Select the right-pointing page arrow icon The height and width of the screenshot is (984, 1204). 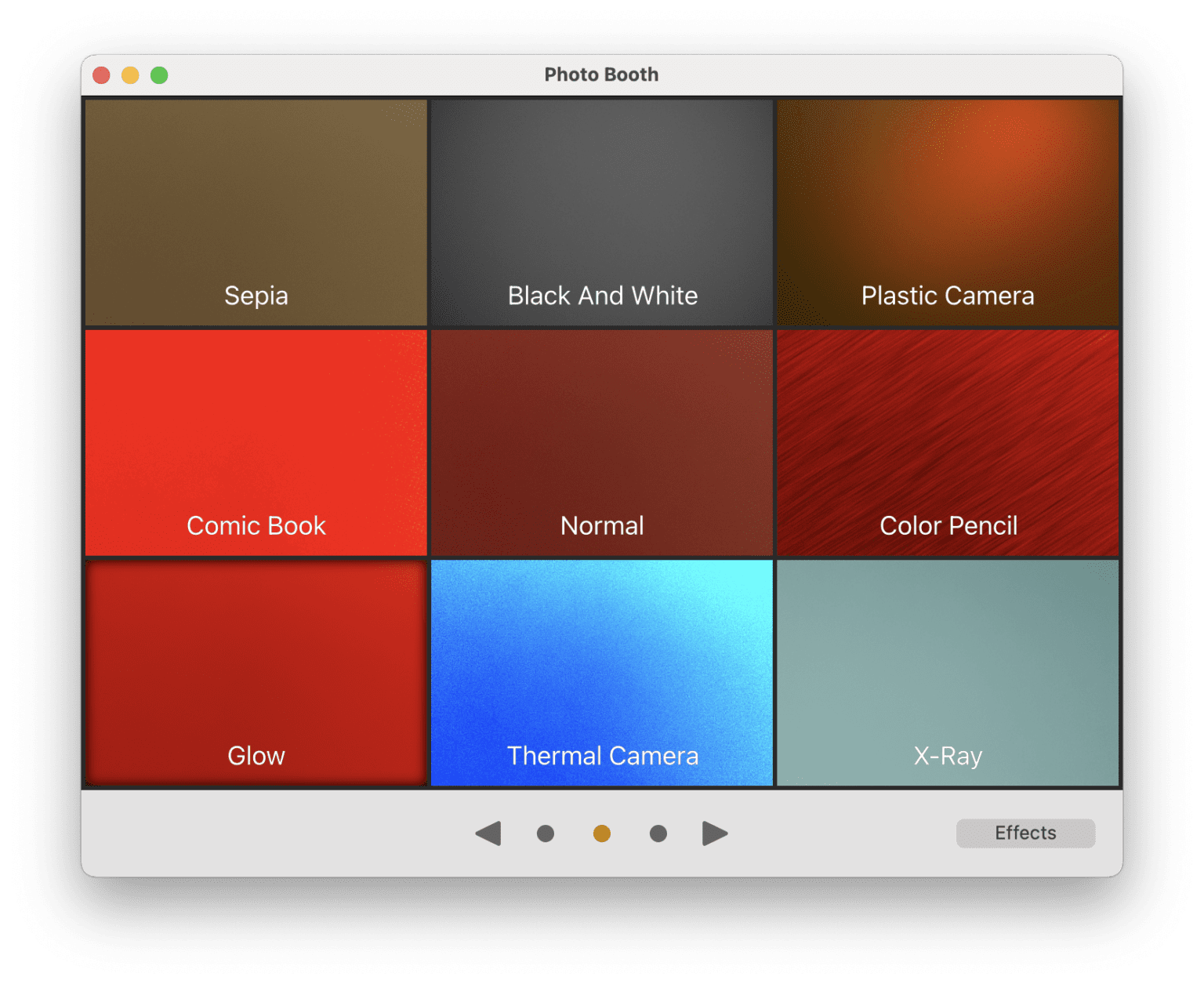[714, 833]
